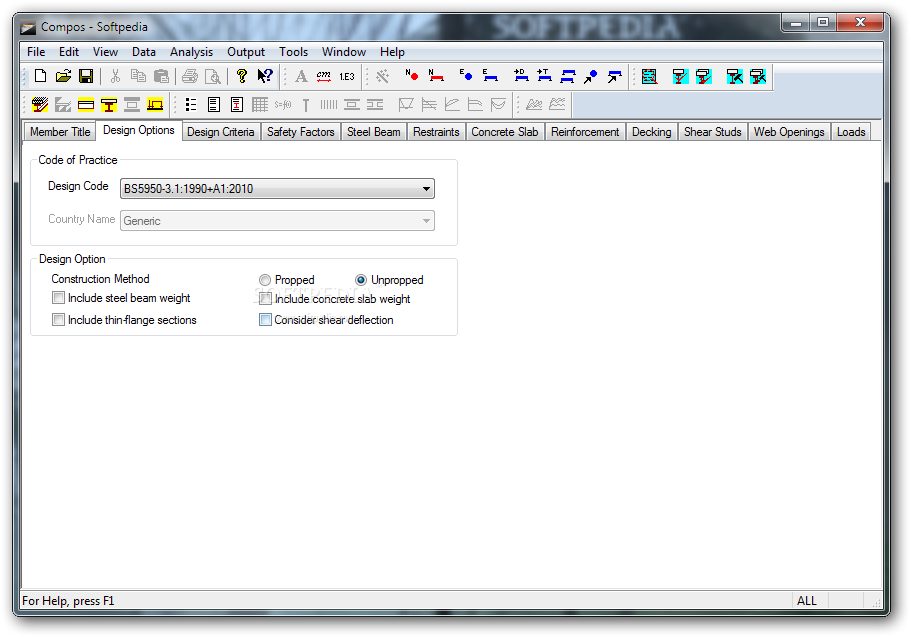Click the single beam hammer design icon
This screenshot has height=637, width=911.
coord(734,76)
